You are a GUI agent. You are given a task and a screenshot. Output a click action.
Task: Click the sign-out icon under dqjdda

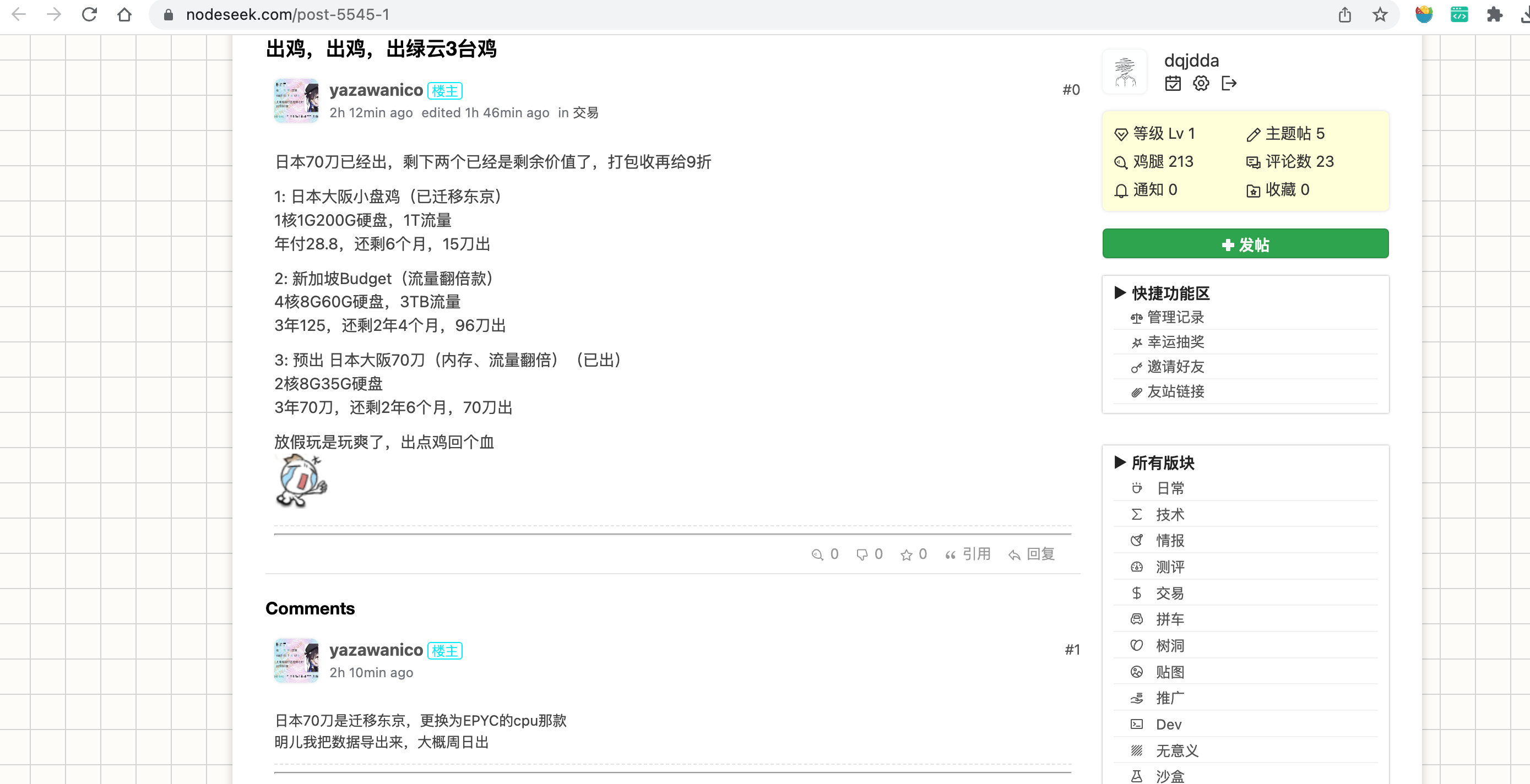(x=1229, y=83)
